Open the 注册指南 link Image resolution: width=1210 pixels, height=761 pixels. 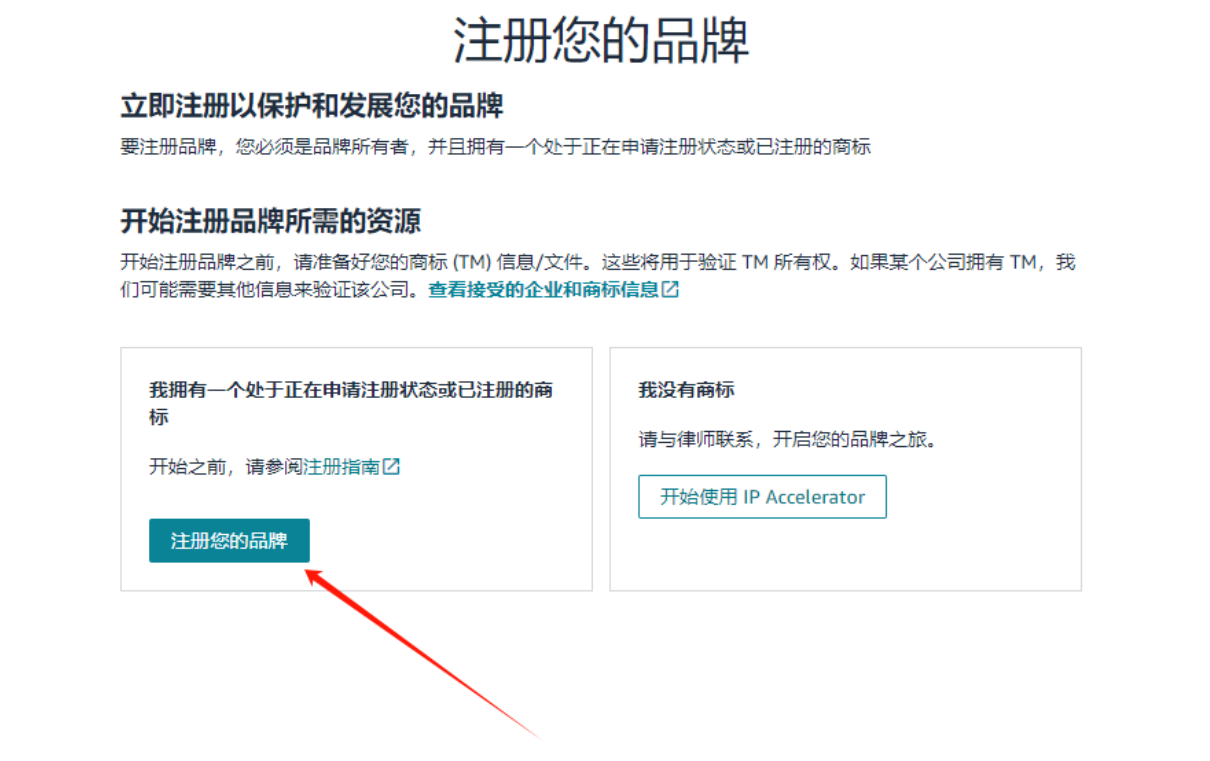pyautogui.click(x=341, y=467)
